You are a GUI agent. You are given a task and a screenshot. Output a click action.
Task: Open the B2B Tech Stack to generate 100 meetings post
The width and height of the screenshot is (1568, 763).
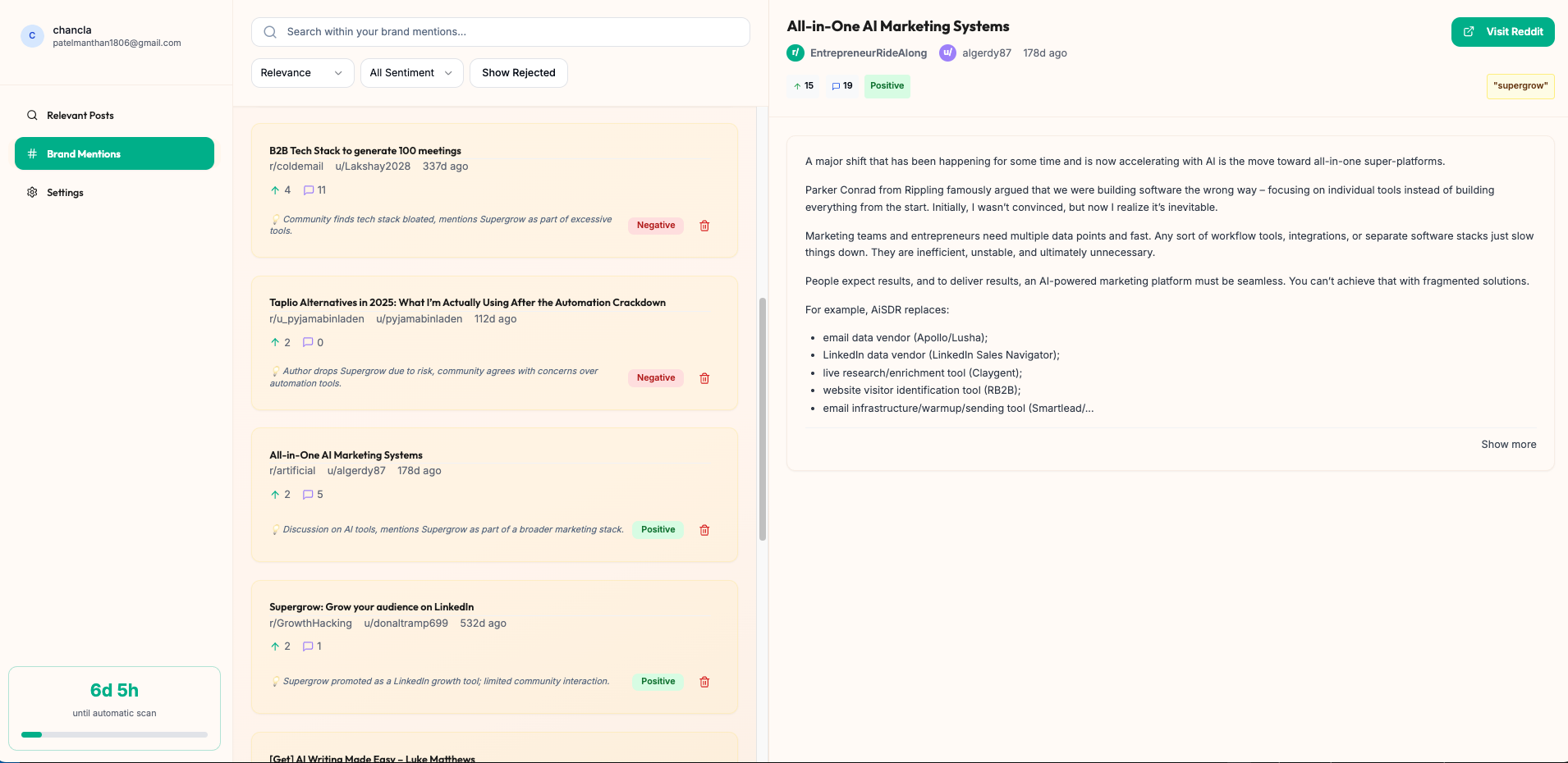pos(365,151)
